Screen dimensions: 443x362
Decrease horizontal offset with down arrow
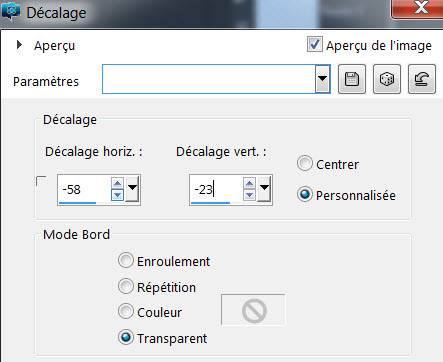tap(117, 195)
